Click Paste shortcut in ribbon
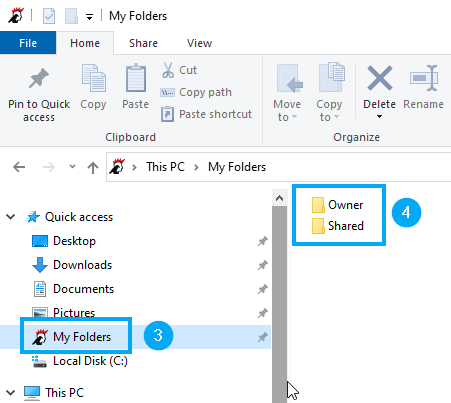 tap(206, 114)
